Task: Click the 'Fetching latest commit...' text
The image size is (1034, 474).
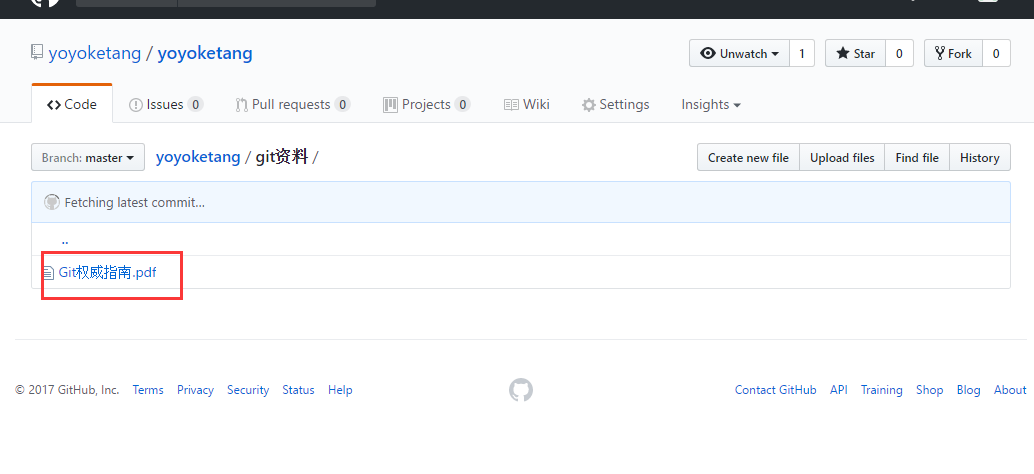Action: (135, 202)
